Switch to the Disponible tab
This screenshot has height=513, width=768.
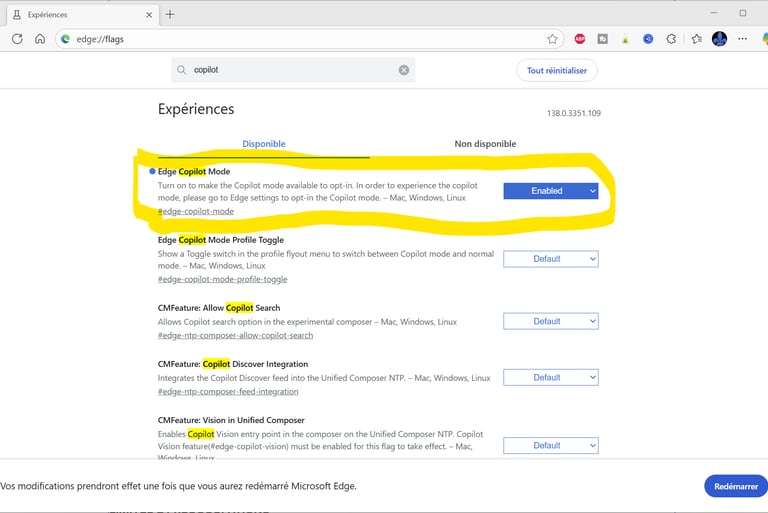click(264, 144)
